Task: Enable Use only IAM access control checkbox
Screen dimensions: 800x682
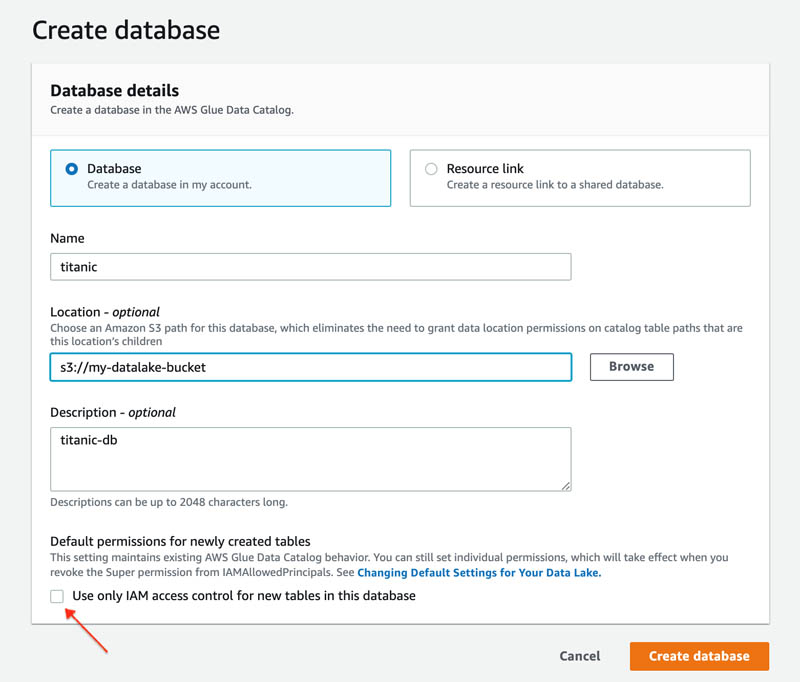Action: 57,596
